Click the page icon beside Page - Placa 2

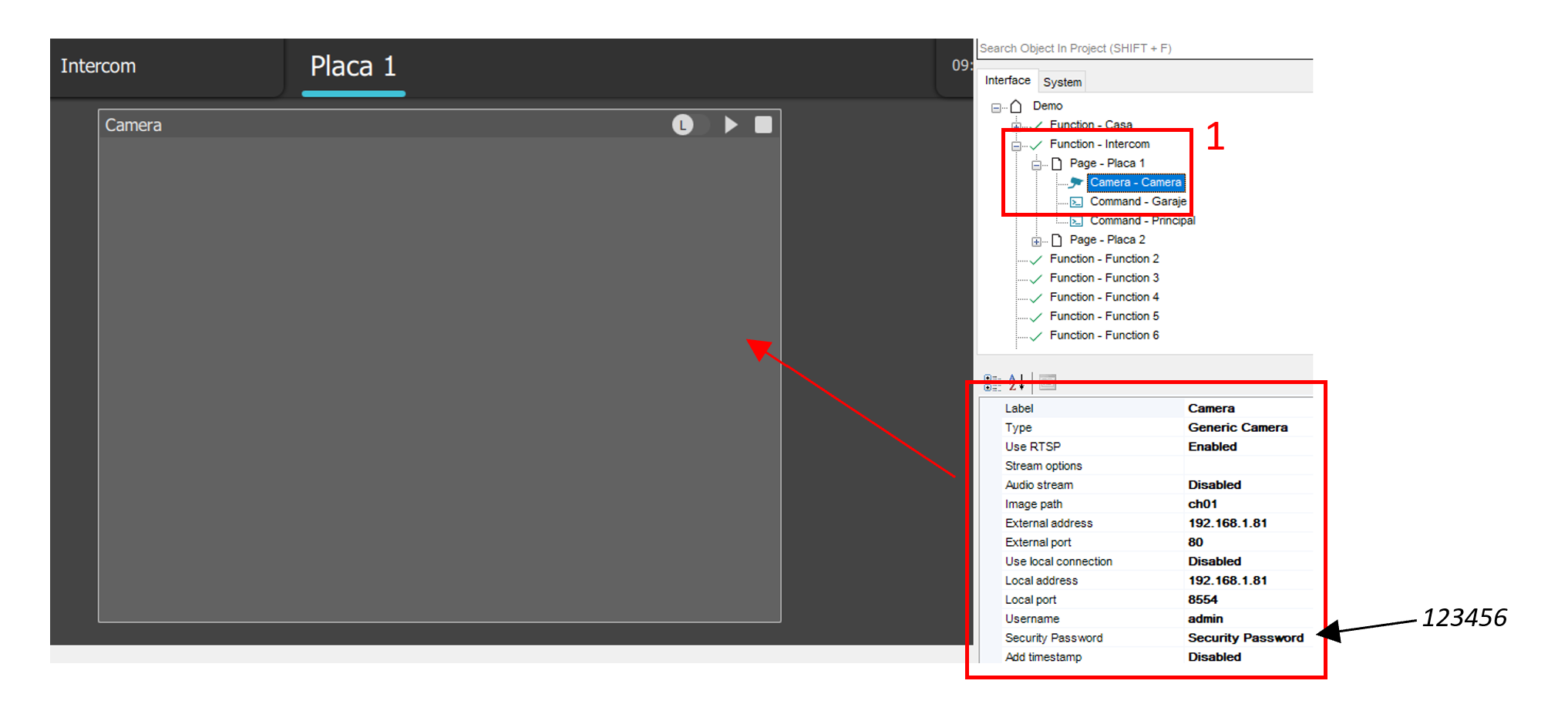pyautogui.click(x=1057, y=241)
